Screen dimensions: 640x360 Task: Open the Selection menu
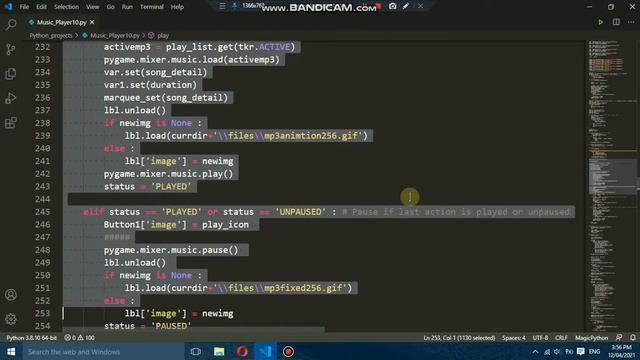[x=67, y=7]
